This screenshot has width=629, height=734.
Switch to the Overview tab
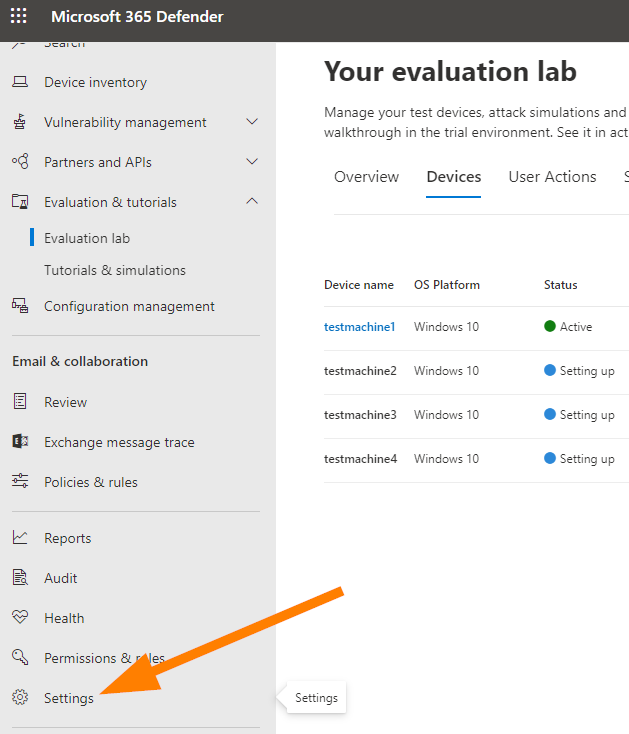pyautogui.click(x=366, y=177)
